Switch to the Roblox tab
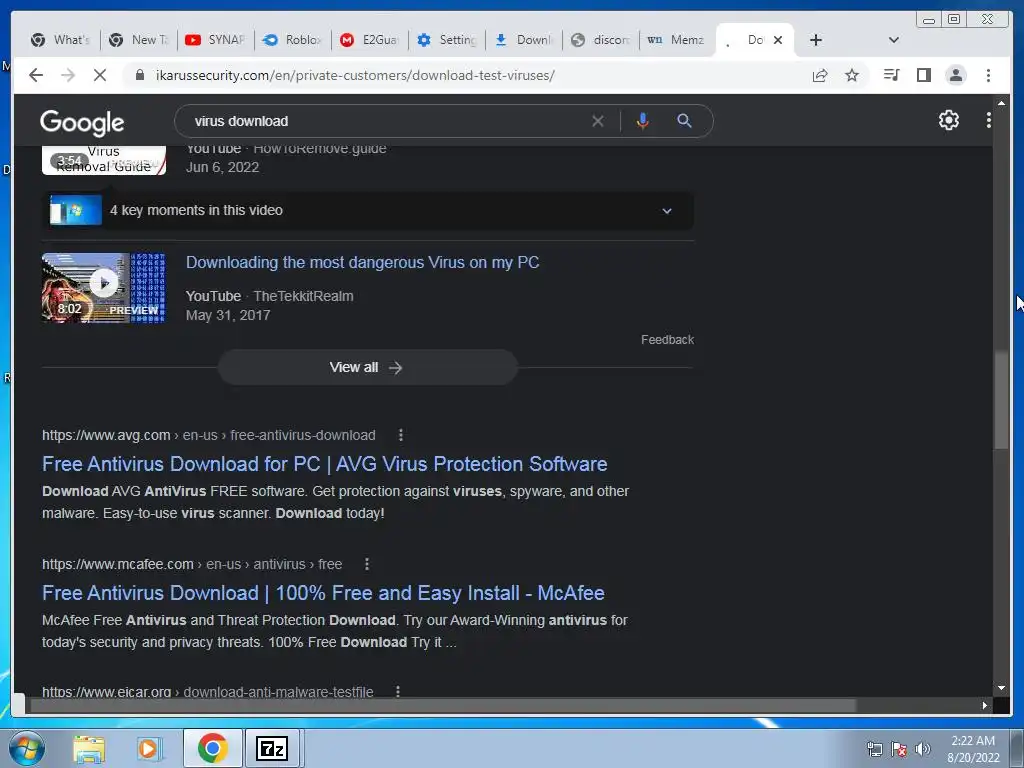The image size is (1024, 768). 293,40
